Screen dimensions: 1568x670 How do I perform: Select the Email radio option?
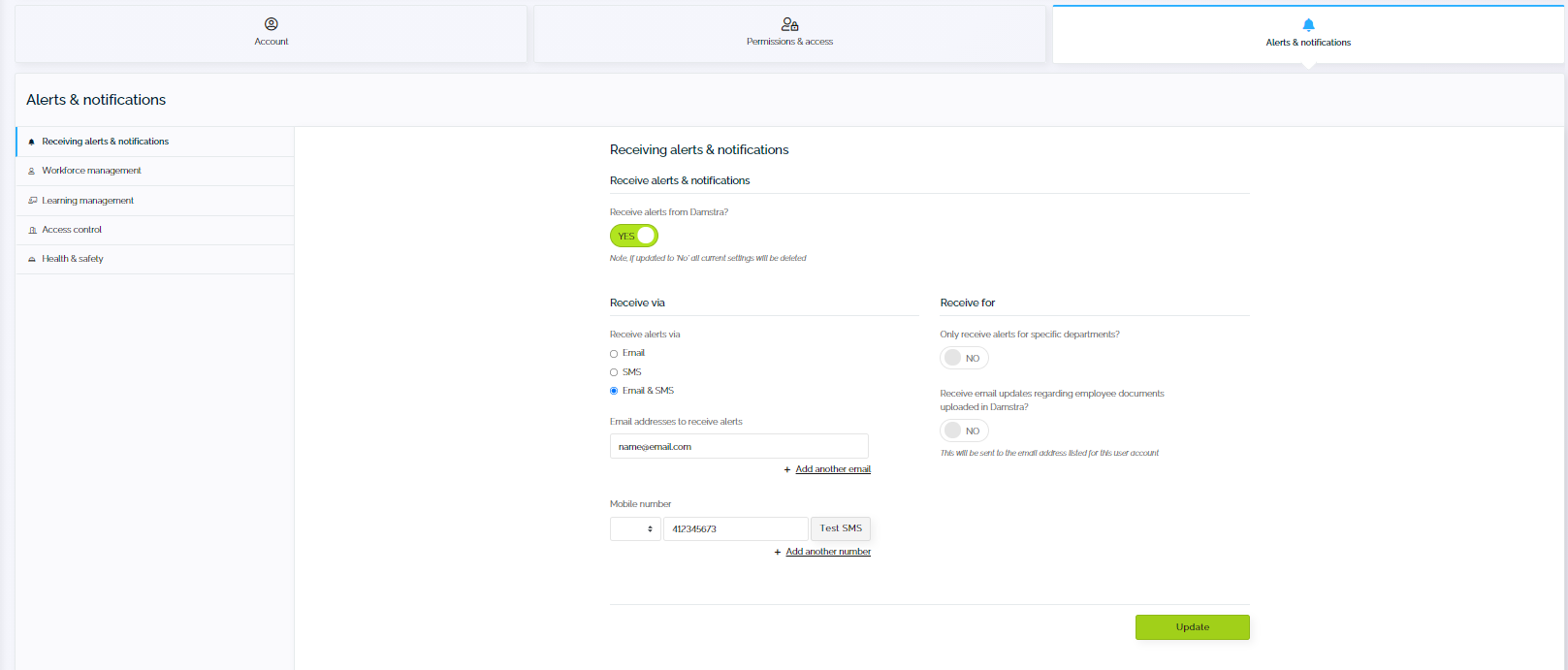click(x=614, y=354)
